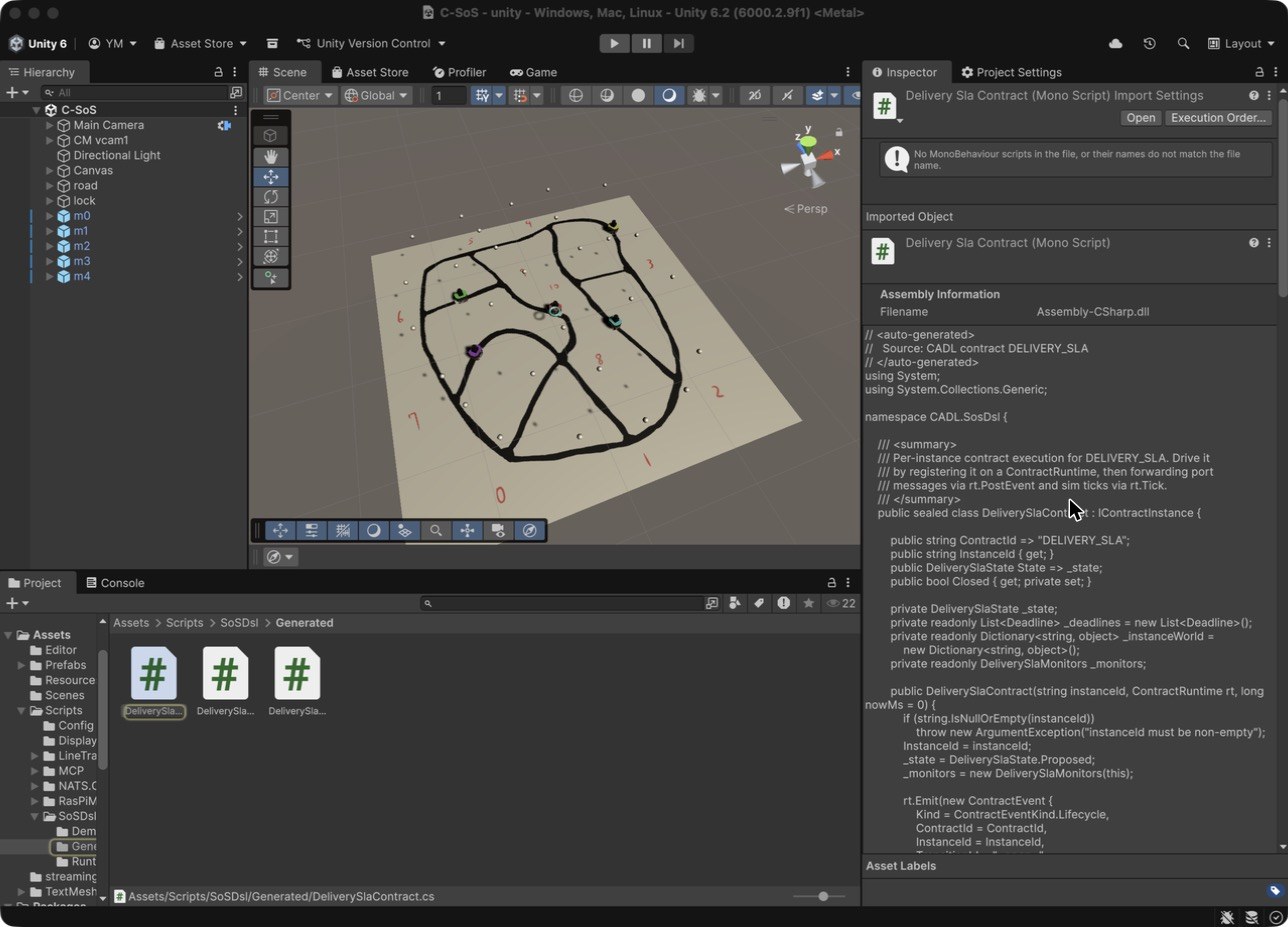Click the search magnifier in Scene overlay bar

click(x=436, y=531)
